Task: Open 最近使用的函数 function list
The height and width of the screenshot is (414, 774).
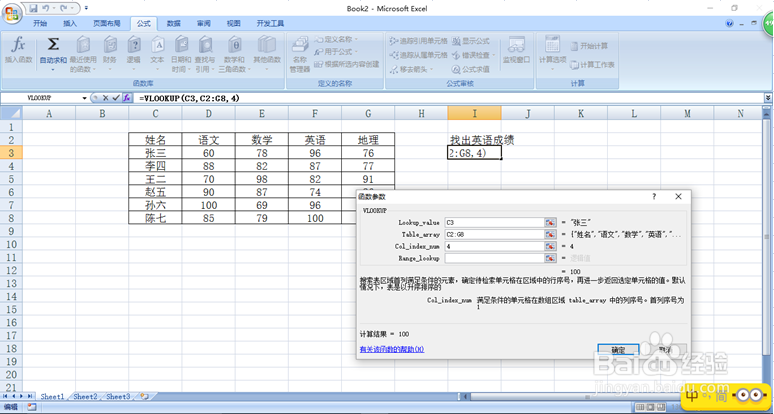Action: click(83, 54)
